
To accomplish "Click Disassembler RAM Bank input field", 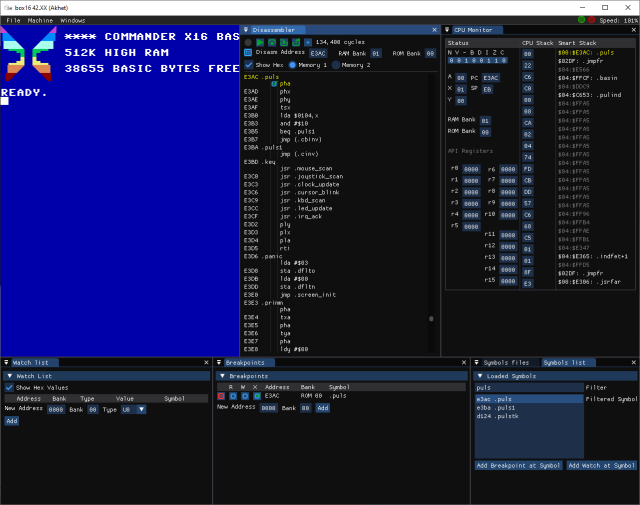I will click(376, 53).
